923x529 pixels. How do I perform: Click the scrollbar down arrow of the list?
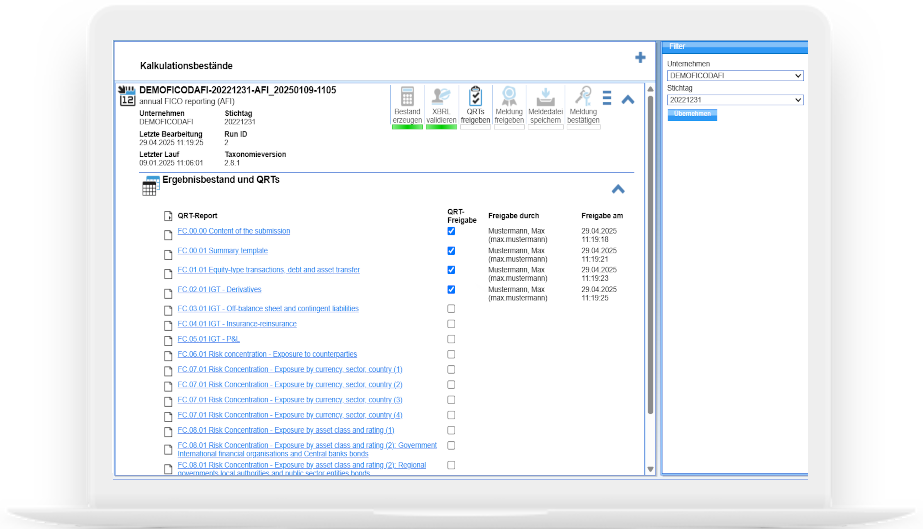coord(651,469)
